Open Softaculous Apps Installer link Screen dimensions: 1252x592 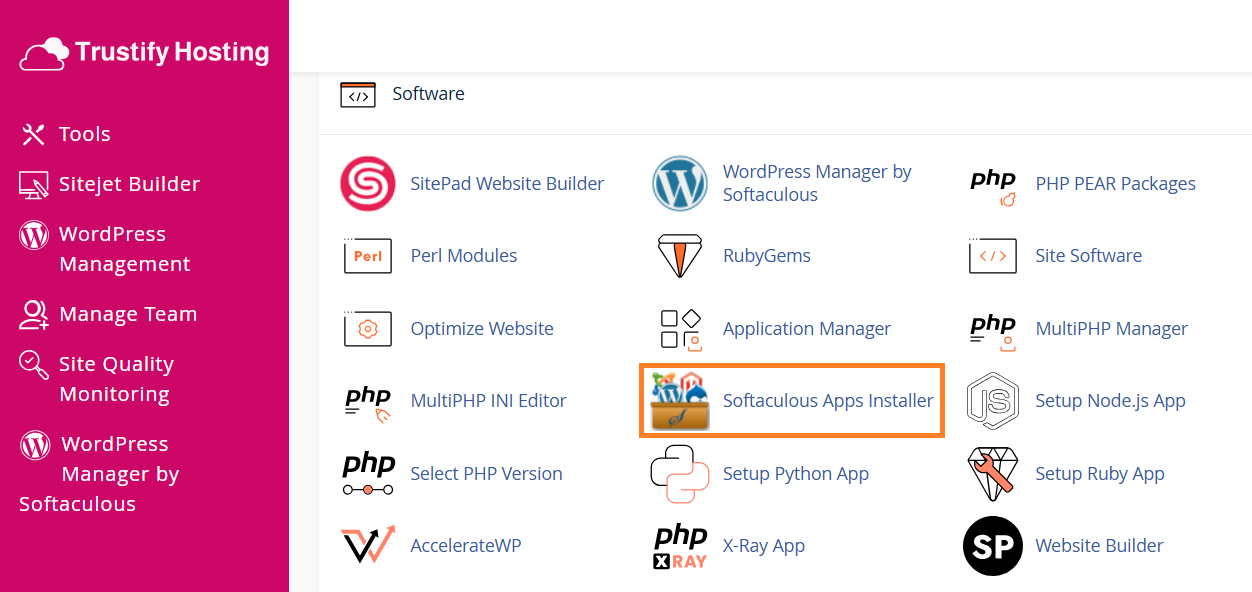pyautogui.click(x=828, y=400)
